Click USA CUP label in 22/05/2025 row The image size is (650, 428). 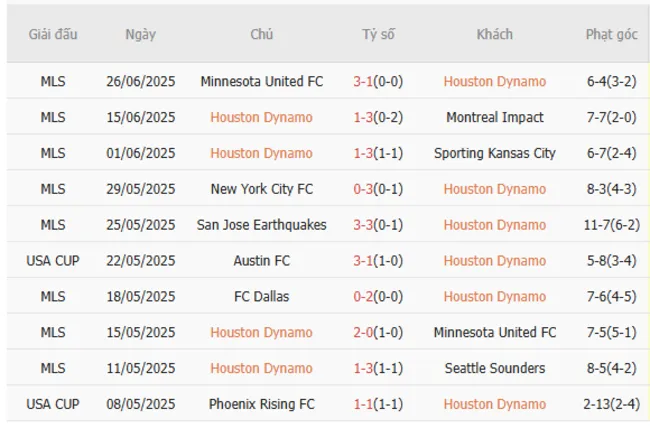pos(53,261)
